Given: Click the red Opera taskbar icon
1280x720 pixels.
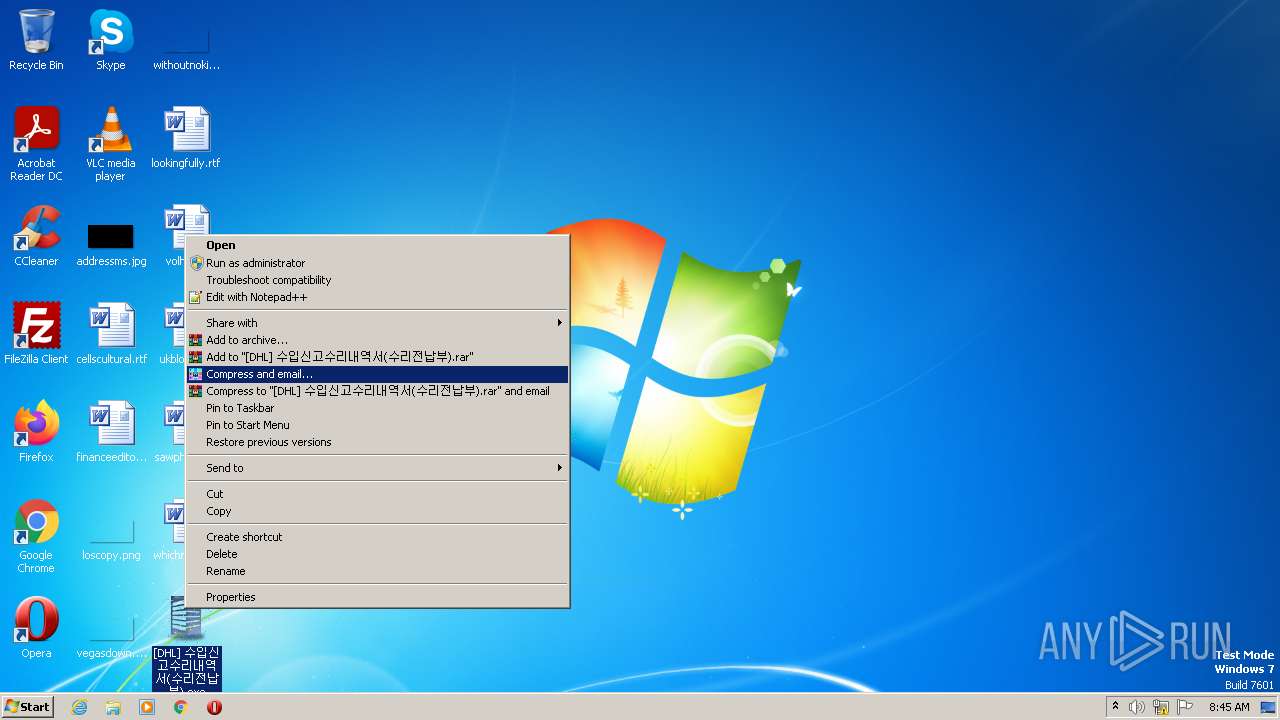Looking at the screenshot, I should pos(214,707).
